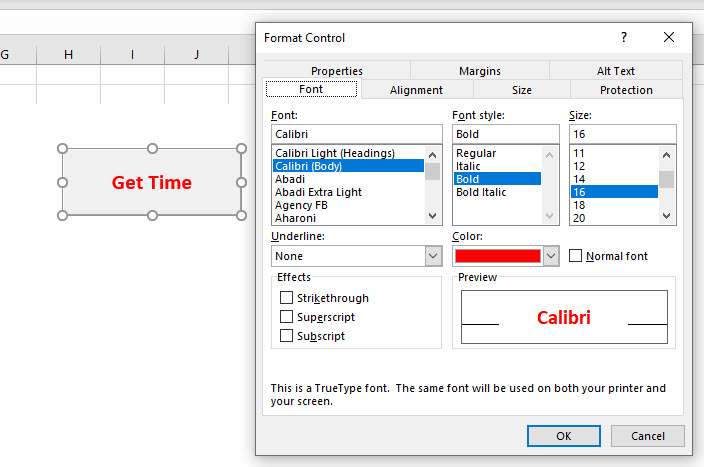Open the Protection tab
Screen dimensions: 704x467
[626, 90]
